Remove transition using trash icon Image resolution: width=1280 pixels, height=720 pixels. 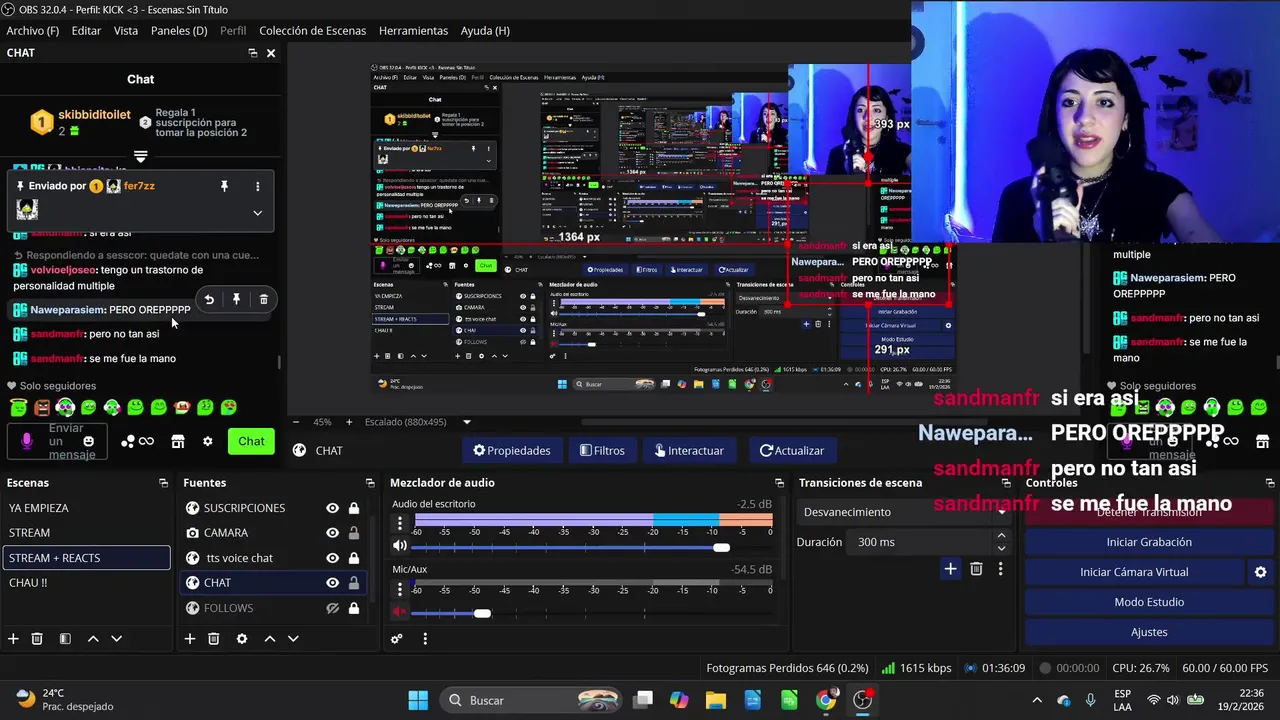point(976,569)
